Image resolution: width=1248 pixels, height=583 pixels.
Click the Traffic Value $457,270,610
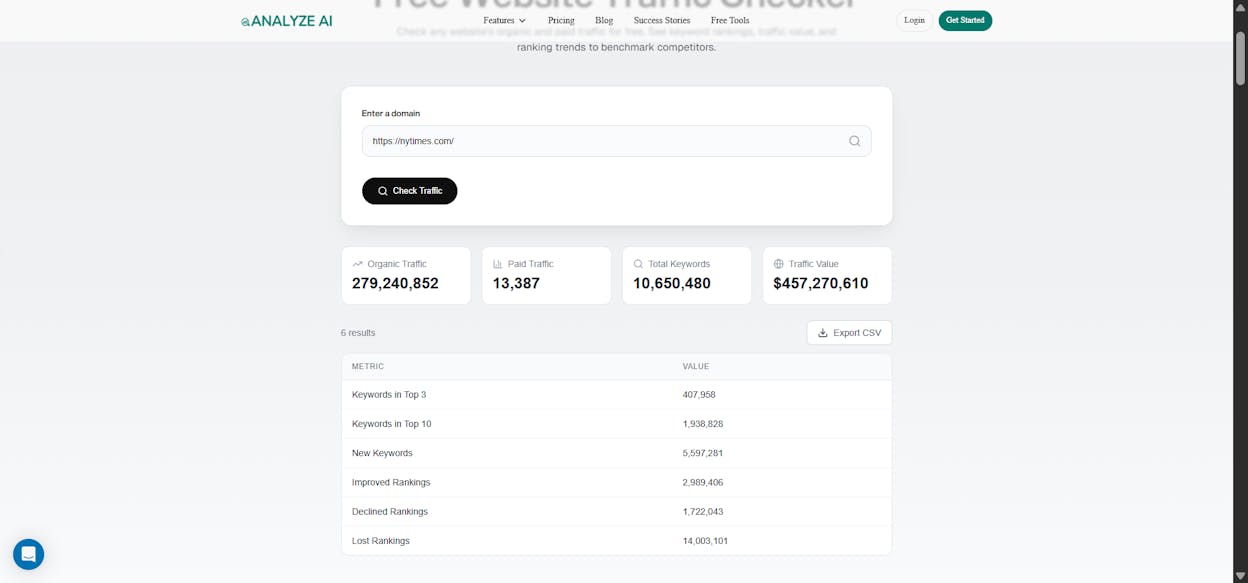pyautogui.click(x=821, y=283)
